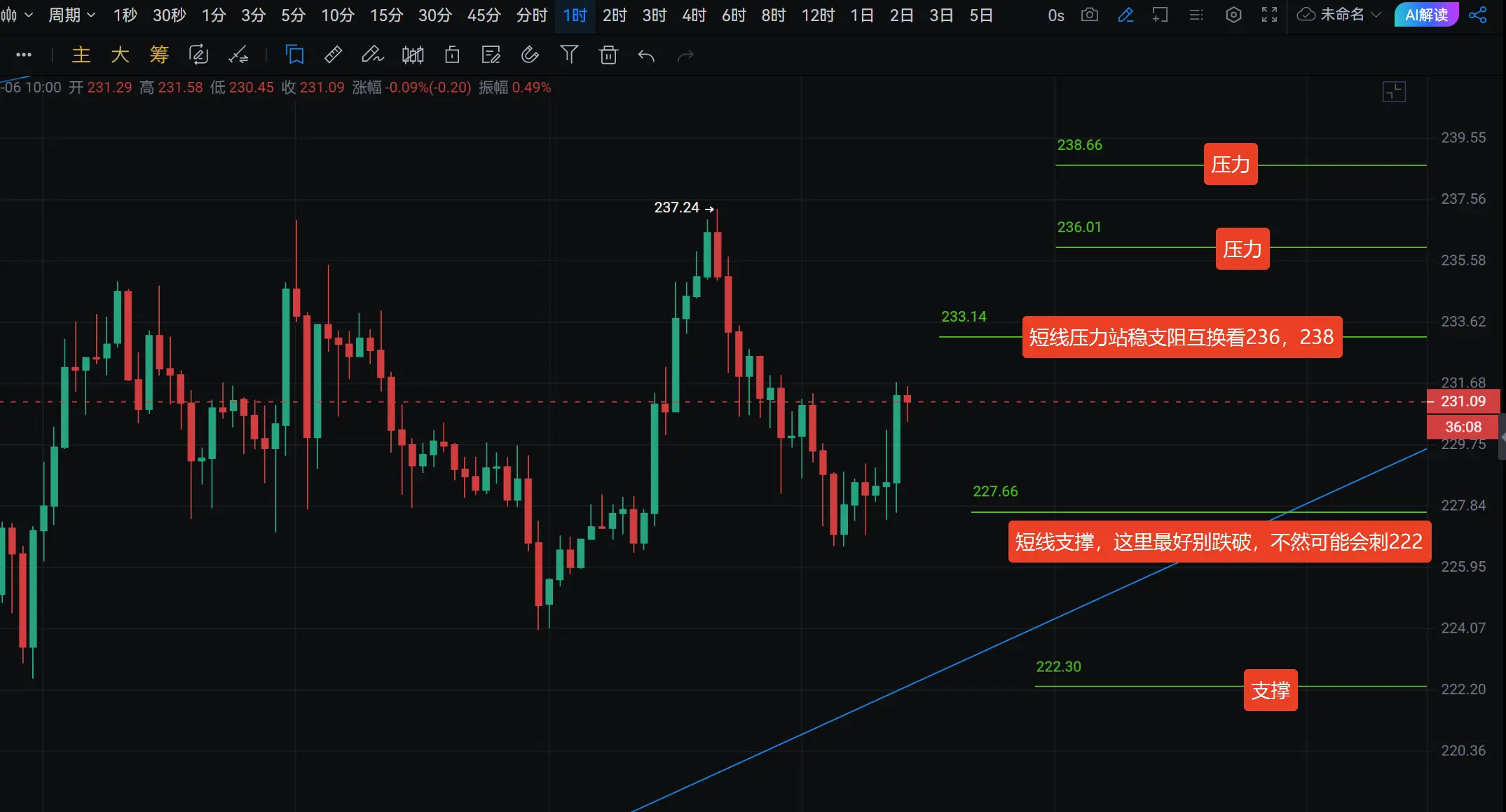The image size is (1506, 812).
Task: Click the undo arrow icon
Action: (646, 55)
